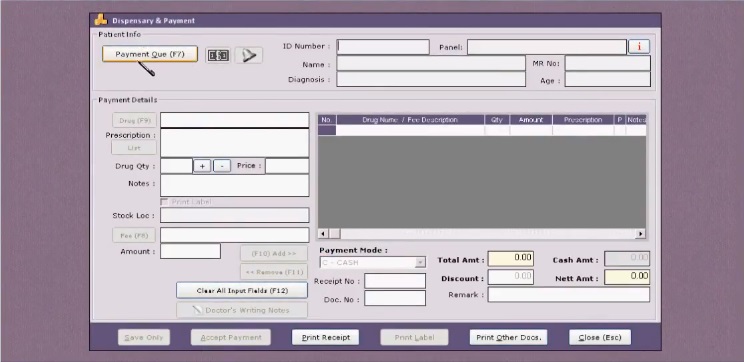Click the Drug Qty field
Image resolution: width=744 pixels, height=362 pixels.
coord(177,166)
